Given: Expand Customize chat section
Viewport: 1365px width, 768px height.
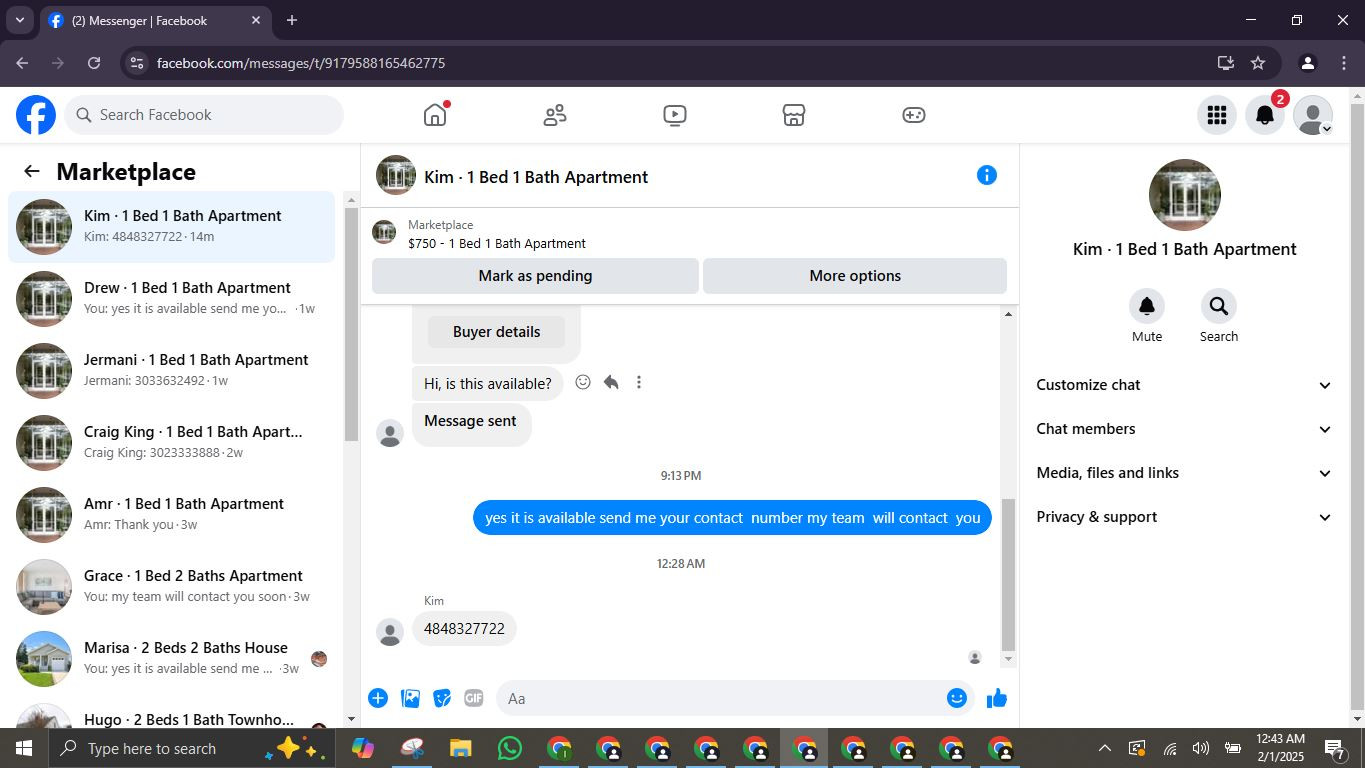Looking at the screenshot, I should (x=1184, y=385).
